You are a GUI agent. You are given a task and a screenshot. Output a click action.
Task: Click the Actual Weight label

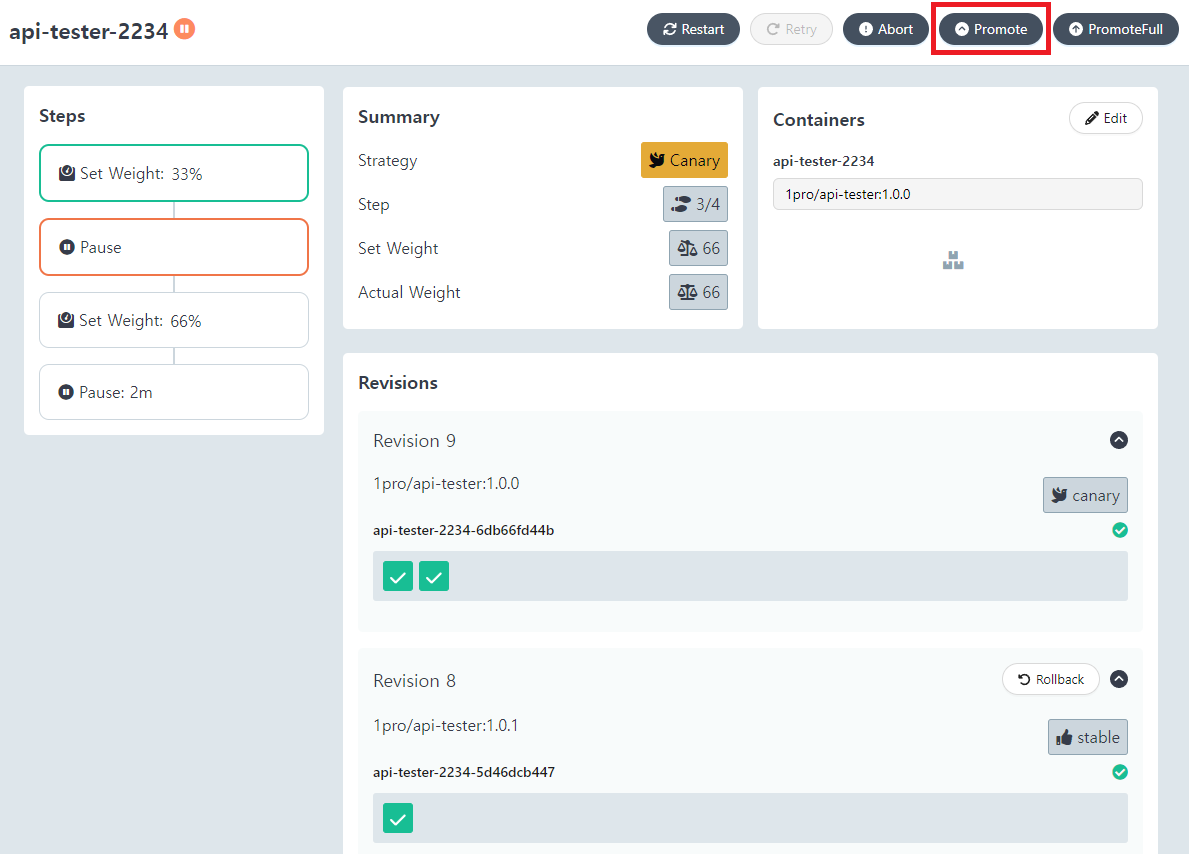[x=409, y=292]
